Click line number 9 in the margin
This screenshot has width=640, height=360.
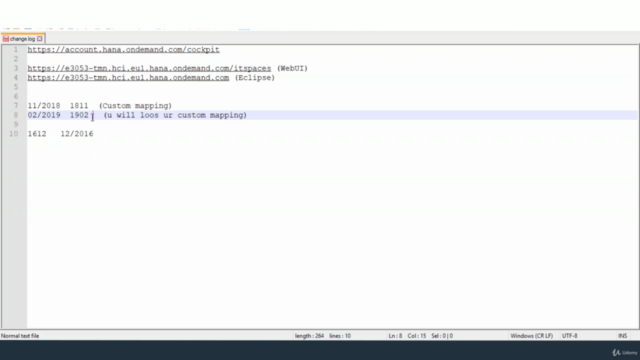click(x=16, y=124)
